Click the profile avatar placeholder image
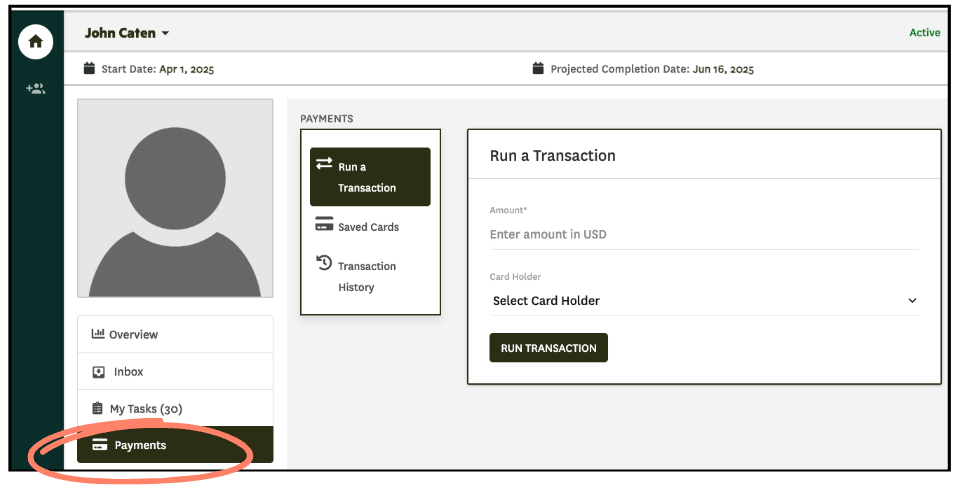The width and height of the screenshot is (956, 491). point(175,198)
